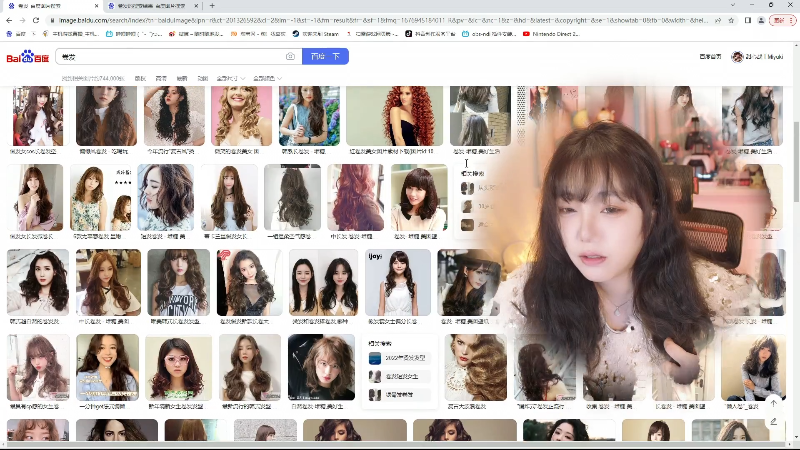
Task: Open the 百度首页 homepage link
Action: point(710,57)
